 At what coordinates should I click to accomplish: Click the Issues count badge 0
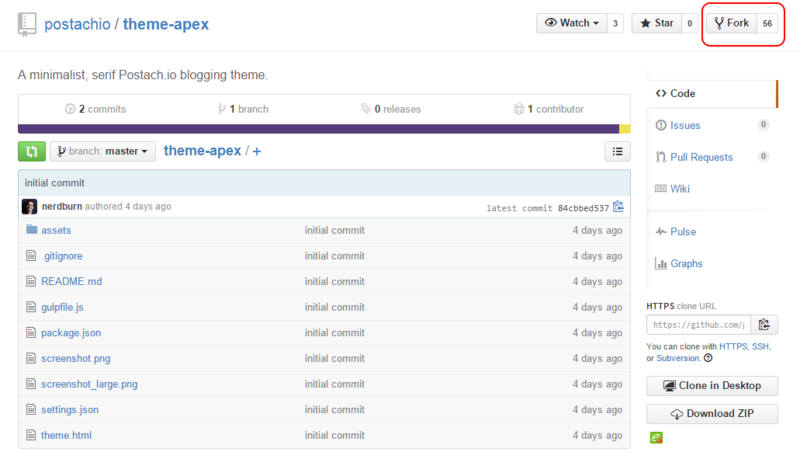[763, 124]
